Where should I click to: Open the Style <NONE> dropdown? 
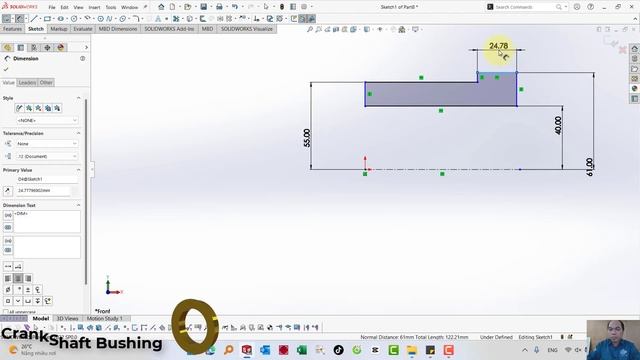click(47, 120)
